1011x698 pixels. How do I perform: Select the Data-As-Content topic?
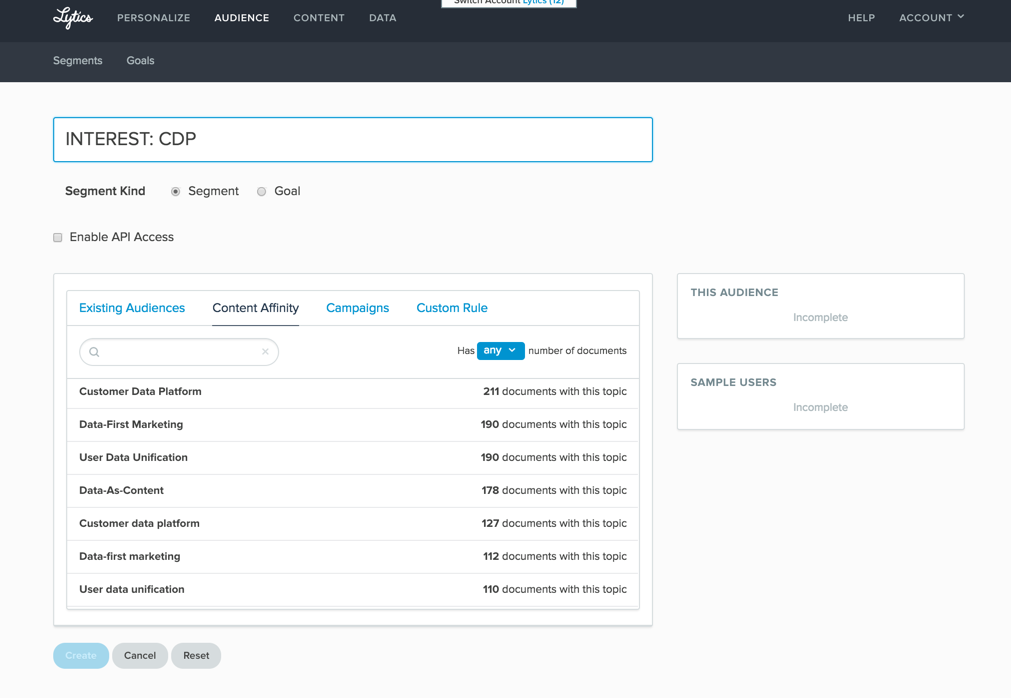(353, 490)
